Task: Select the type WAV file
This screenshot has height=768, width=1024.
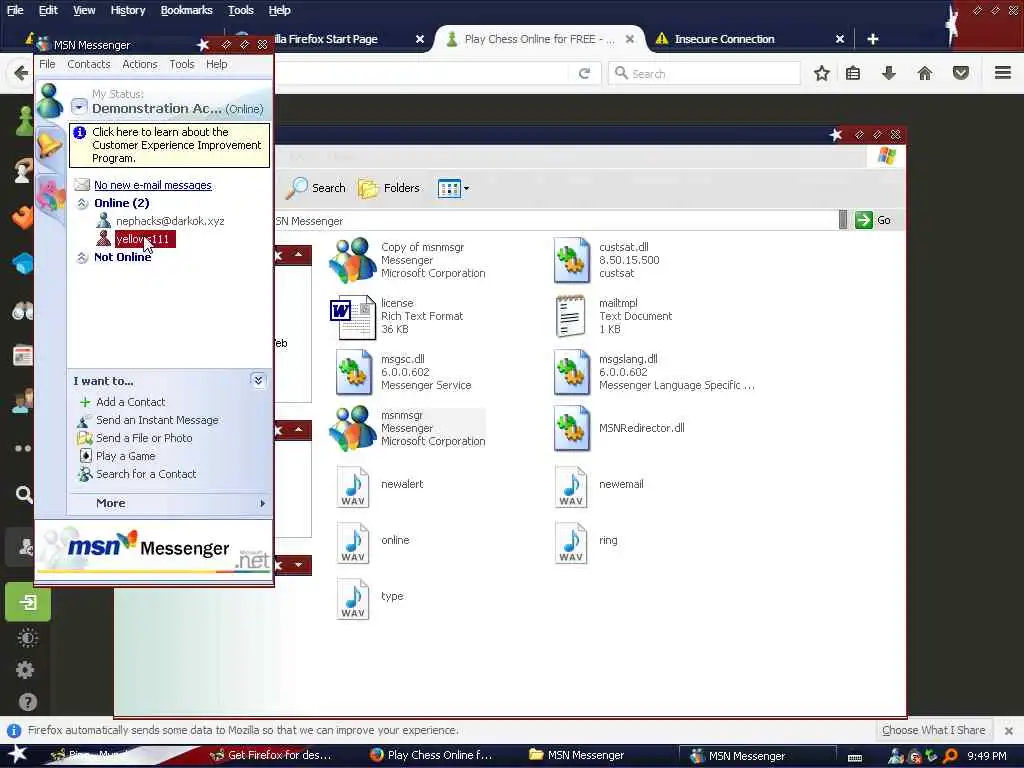Action: point(370,598)
